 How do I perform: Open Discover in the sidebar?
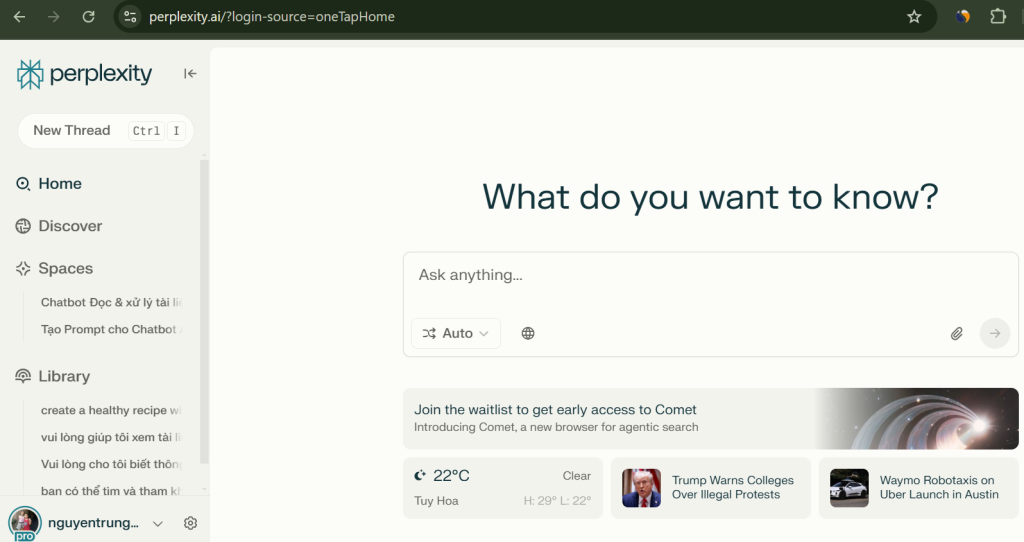coord(69,226)
